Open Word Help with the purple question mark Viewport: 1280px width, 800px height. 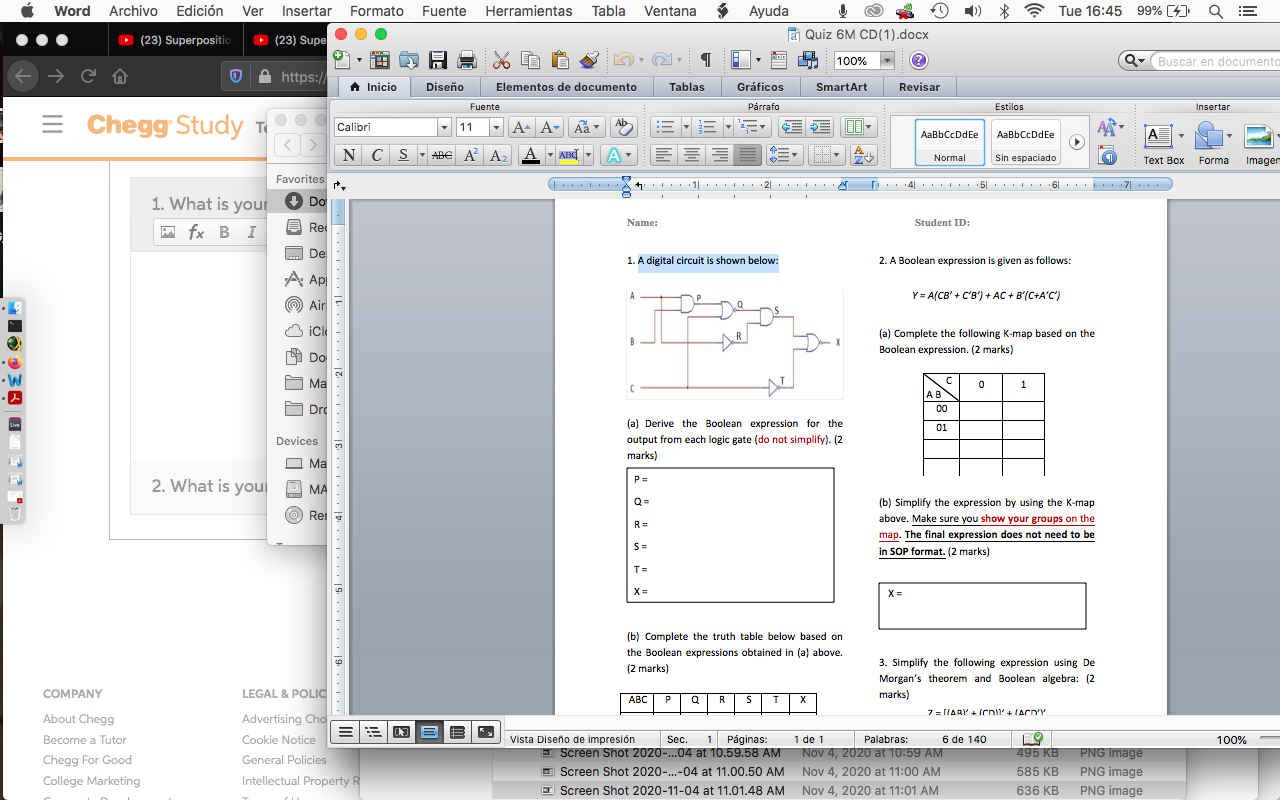pos(918,61)
